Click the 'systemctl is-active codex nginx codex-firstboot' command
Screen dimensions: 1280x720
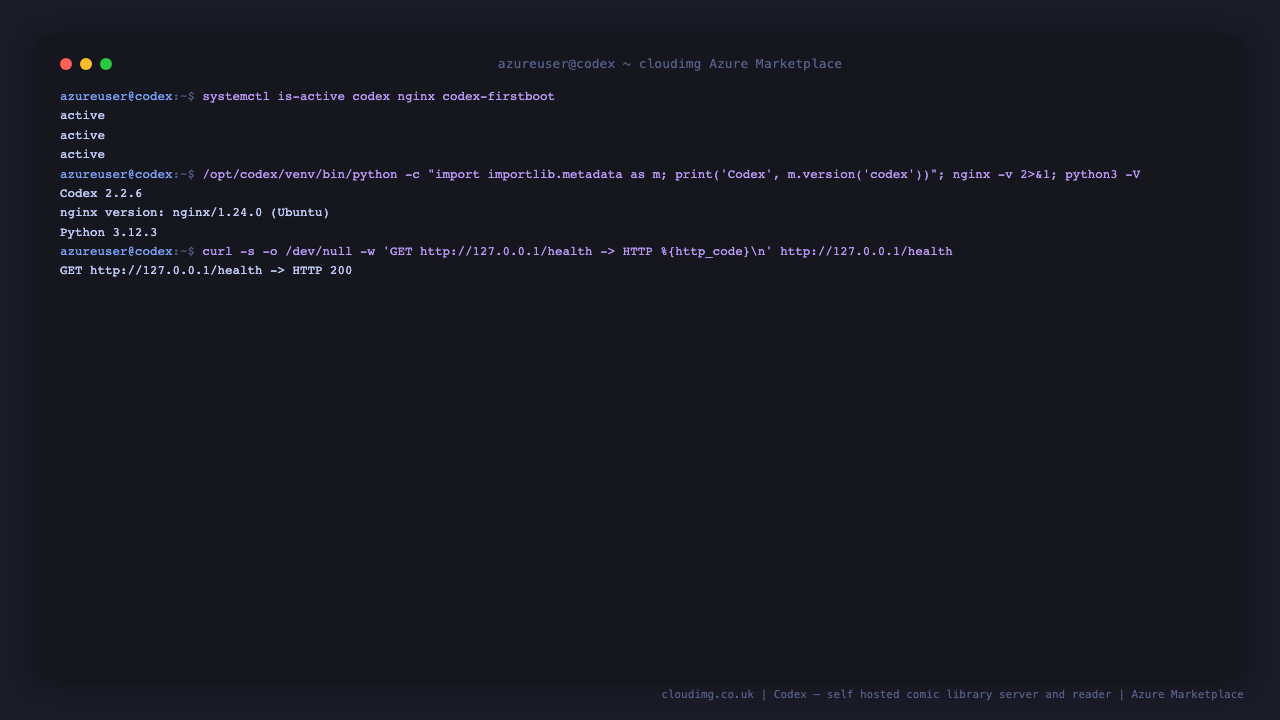[x=378, y=97]
